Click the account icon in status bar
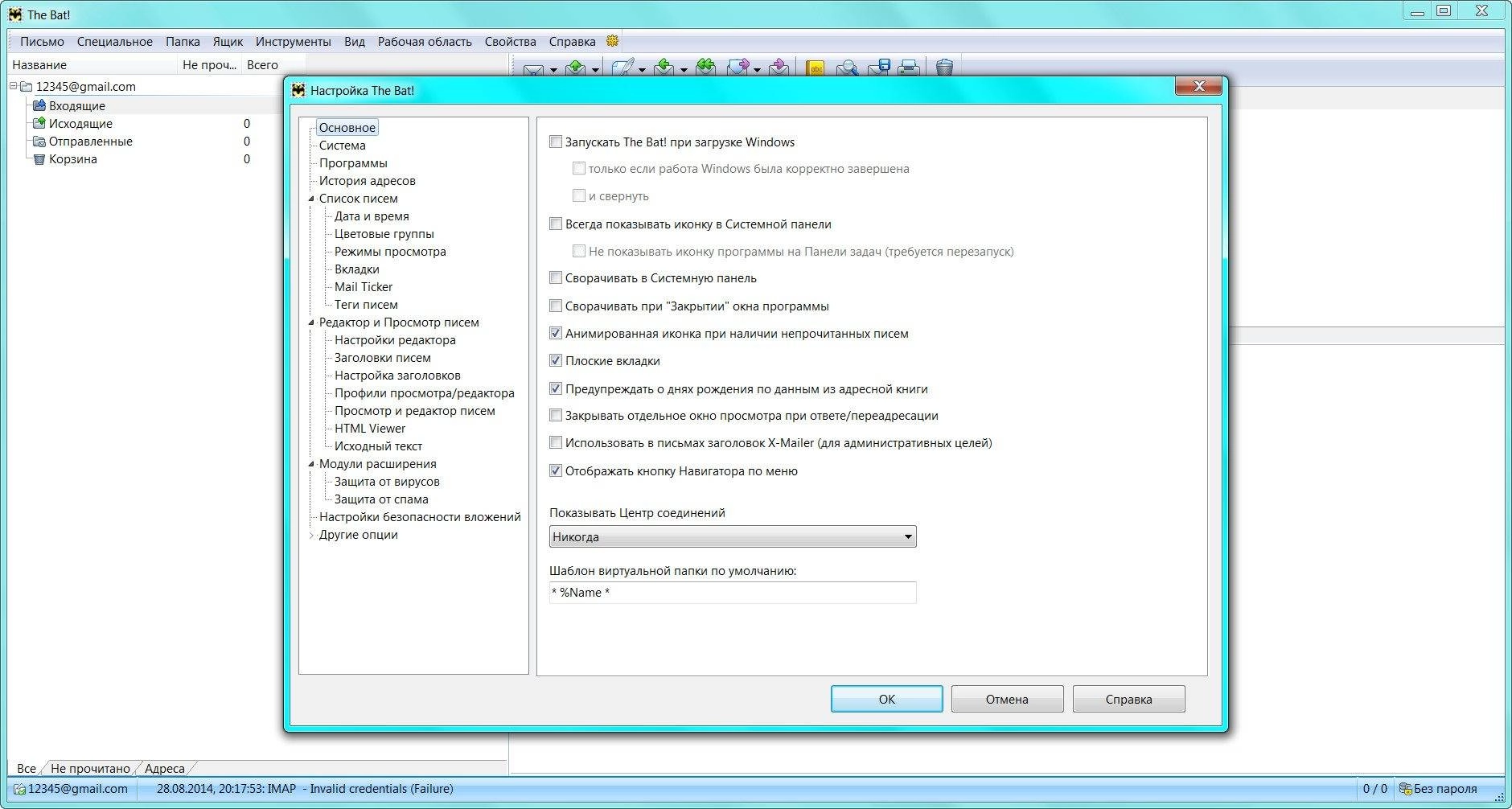 coord(19,789)
